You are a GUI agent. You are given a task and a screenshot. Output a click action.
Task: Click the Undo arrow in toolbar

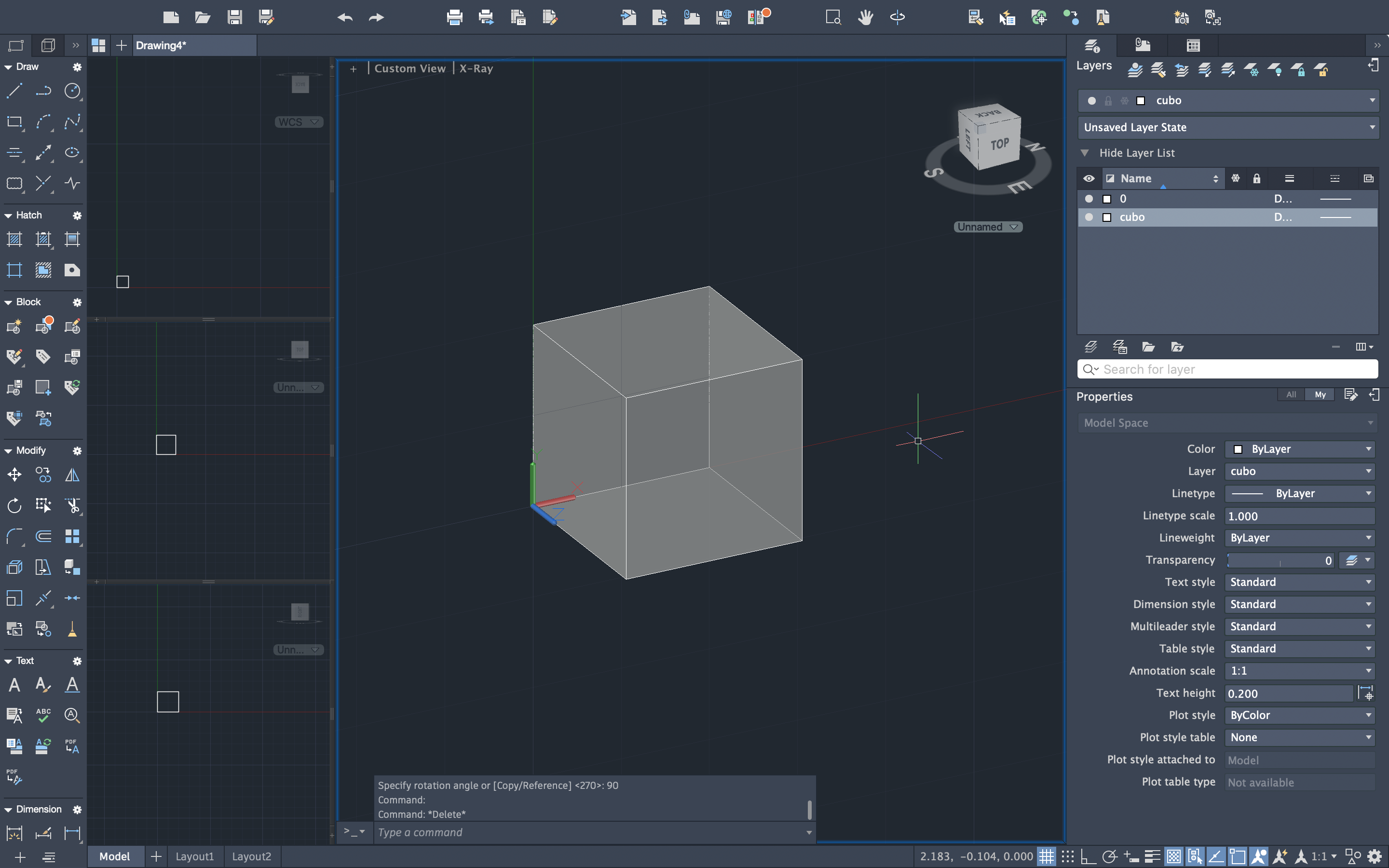[x=345, y=17]
